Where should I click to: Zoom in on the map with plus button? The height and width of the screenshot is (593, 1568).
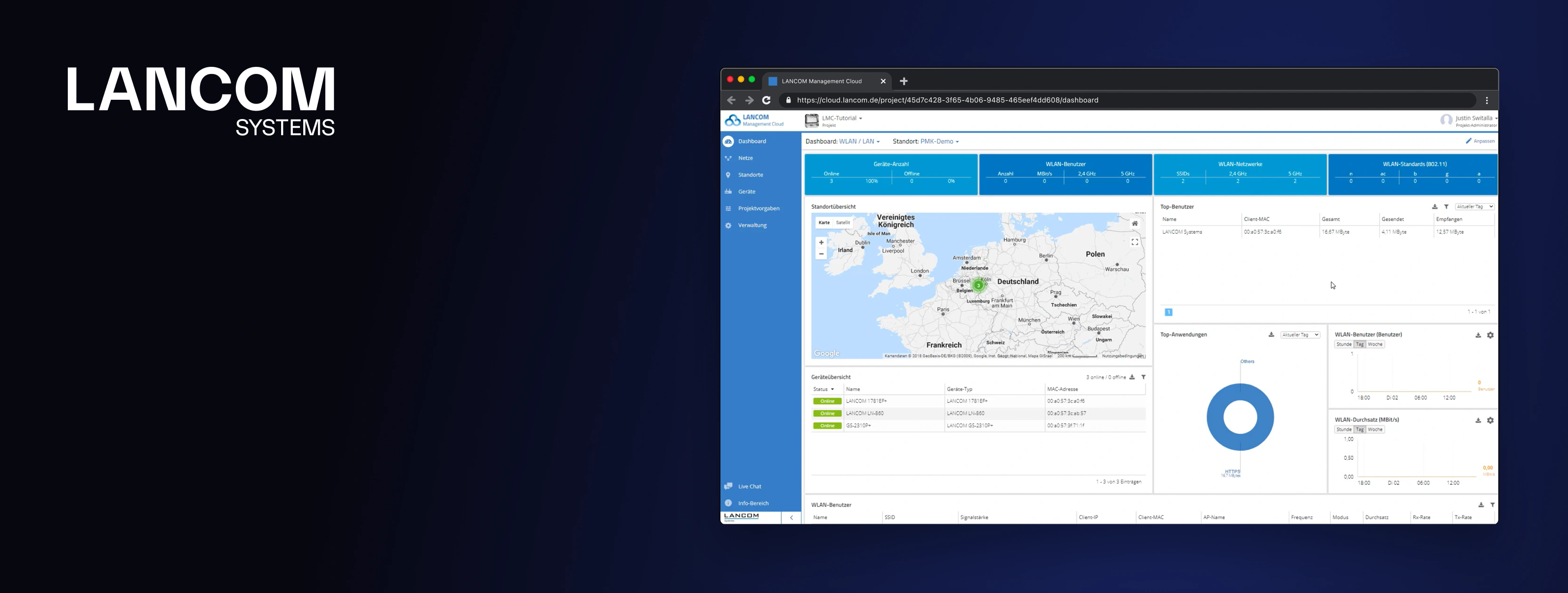(x=821, y=242)
